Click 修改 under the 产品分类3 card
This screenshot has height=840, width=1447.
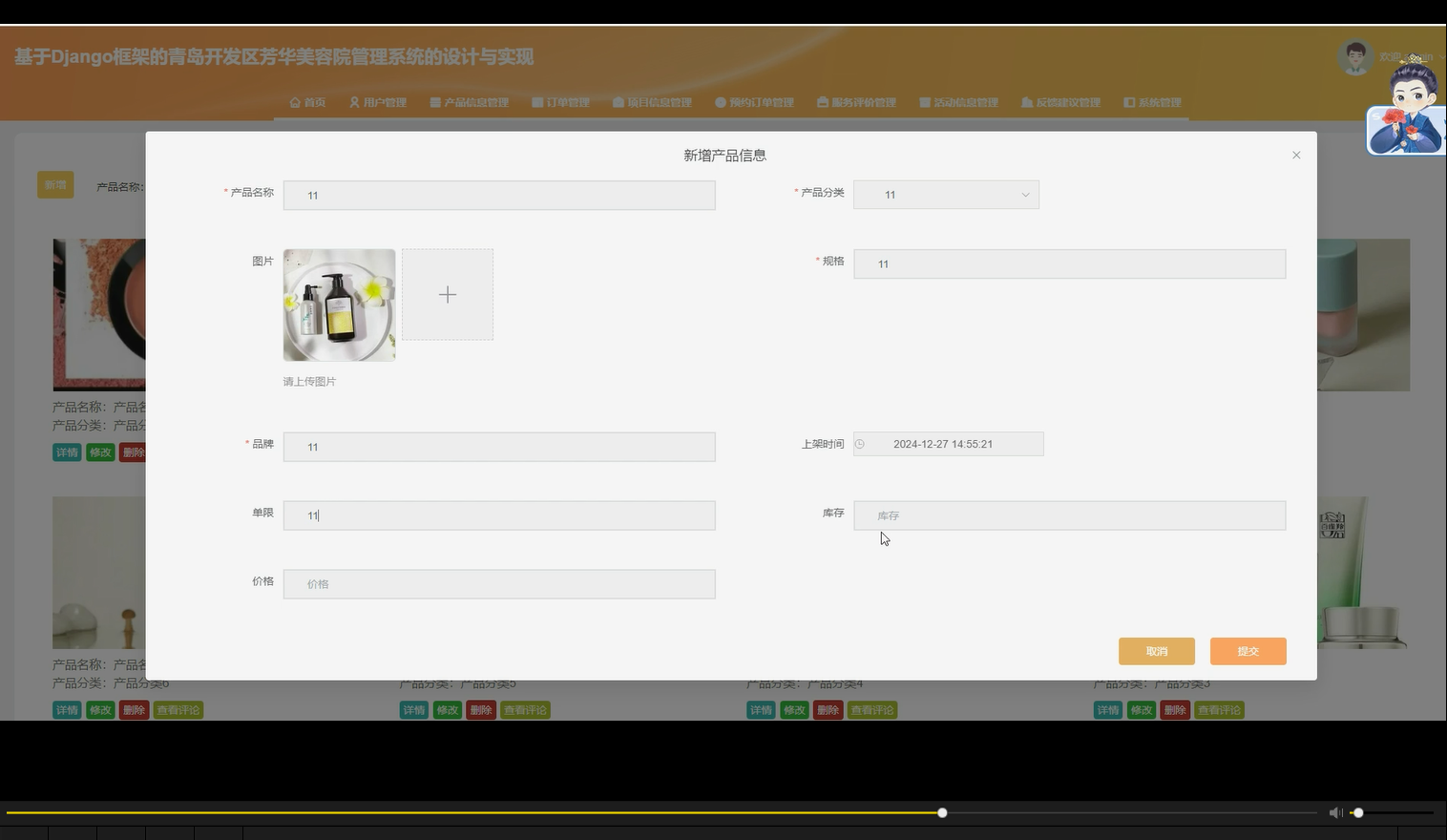point(1141,710)
